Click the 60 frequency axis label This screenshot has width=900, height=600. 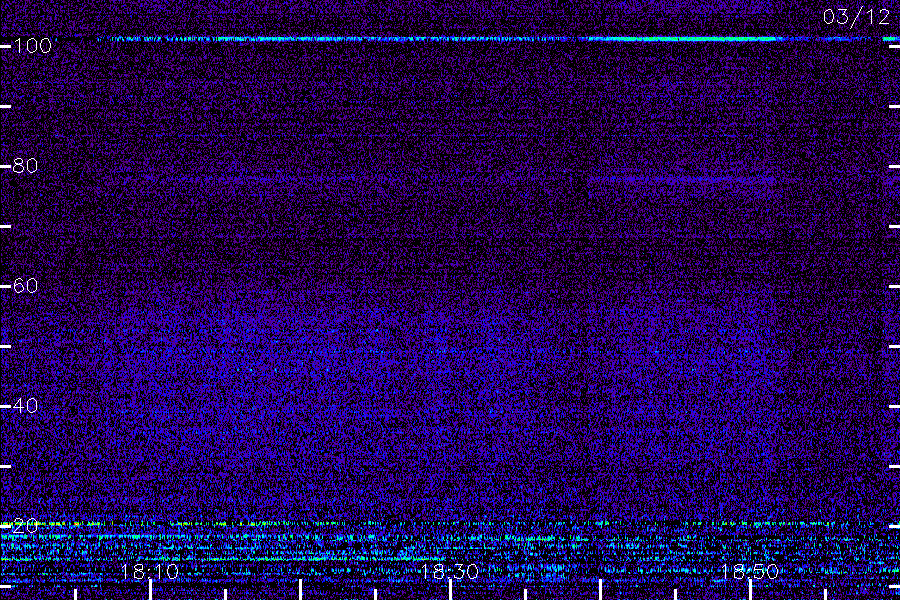pyautogui.click(x=25, y=286)
